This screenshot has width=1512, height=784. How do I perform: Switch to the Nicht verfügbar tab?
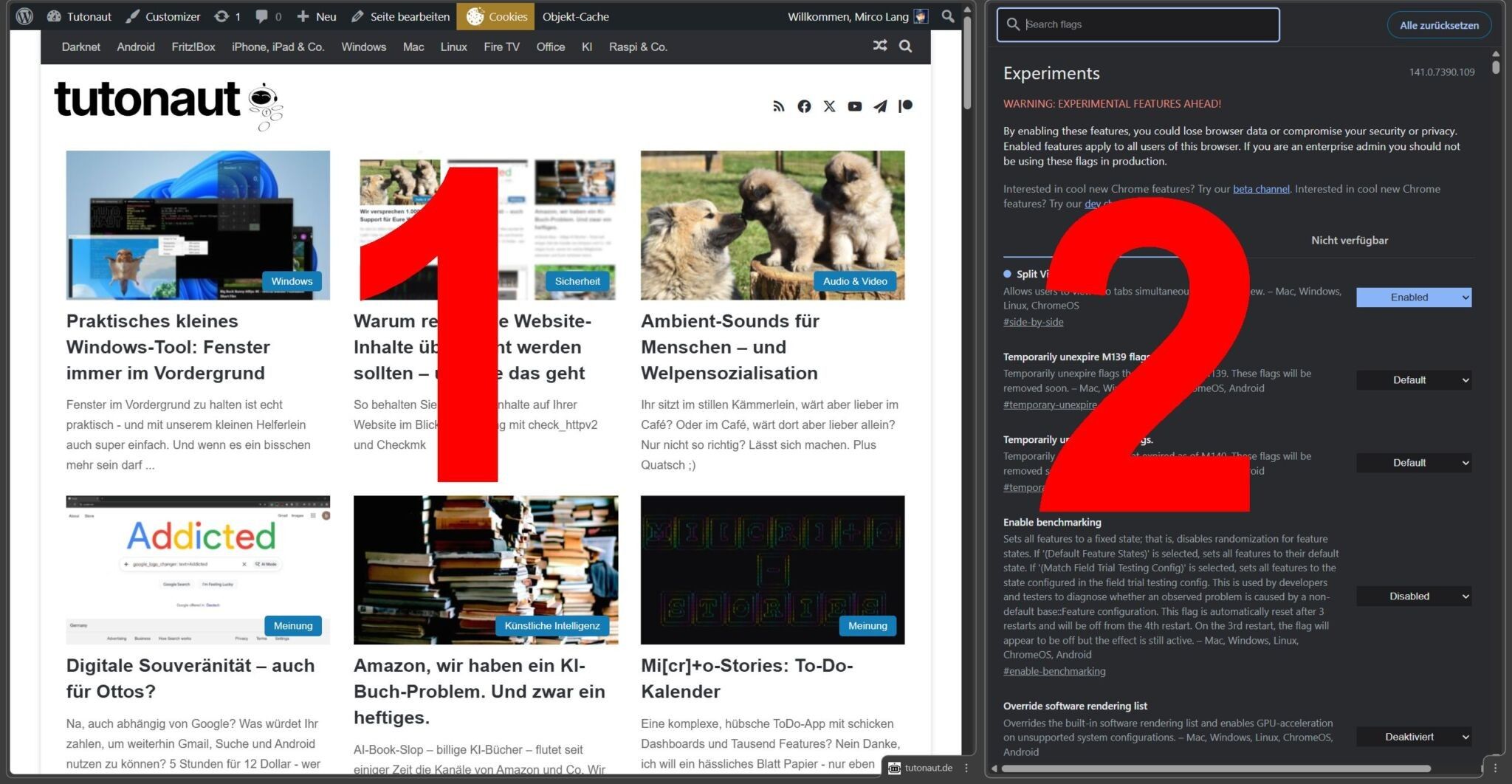[x=1349, y=241]
